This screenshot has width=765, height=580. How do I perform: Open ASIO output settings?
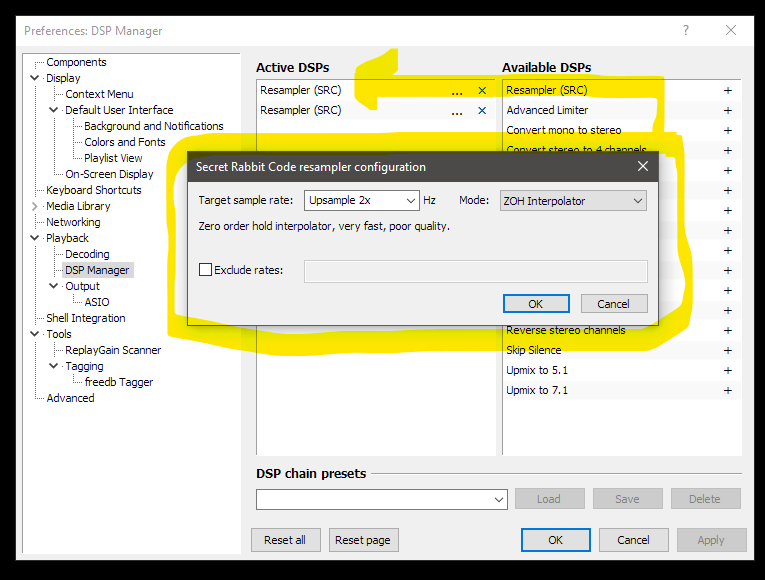(97, 302)
